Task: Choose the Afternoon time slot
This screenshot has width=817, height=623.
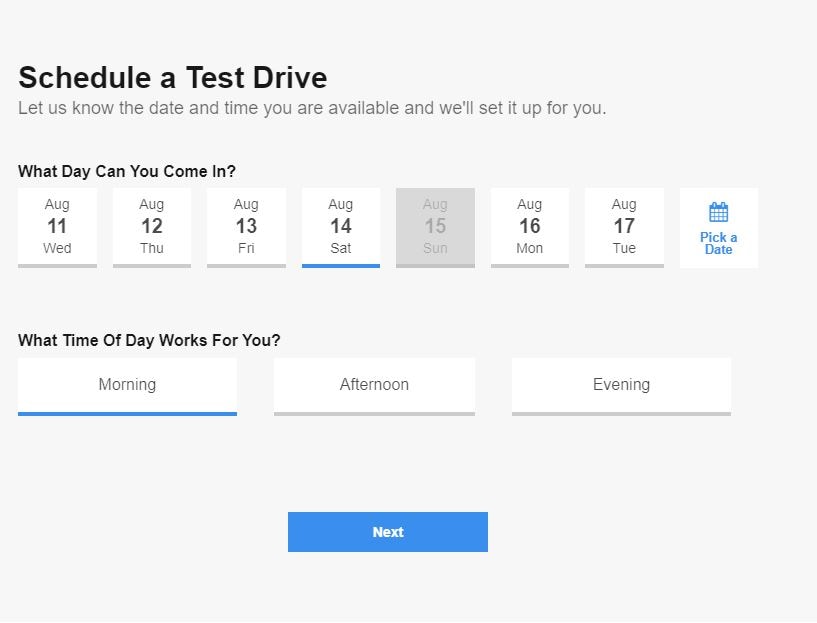Action: coord(374,385)
